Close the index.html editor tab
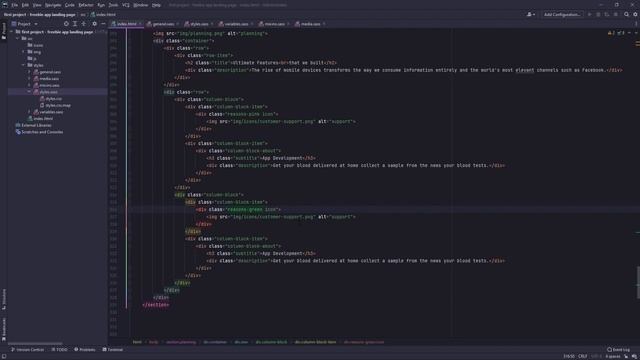Screen dimensions: 640x360 (140, 24)
